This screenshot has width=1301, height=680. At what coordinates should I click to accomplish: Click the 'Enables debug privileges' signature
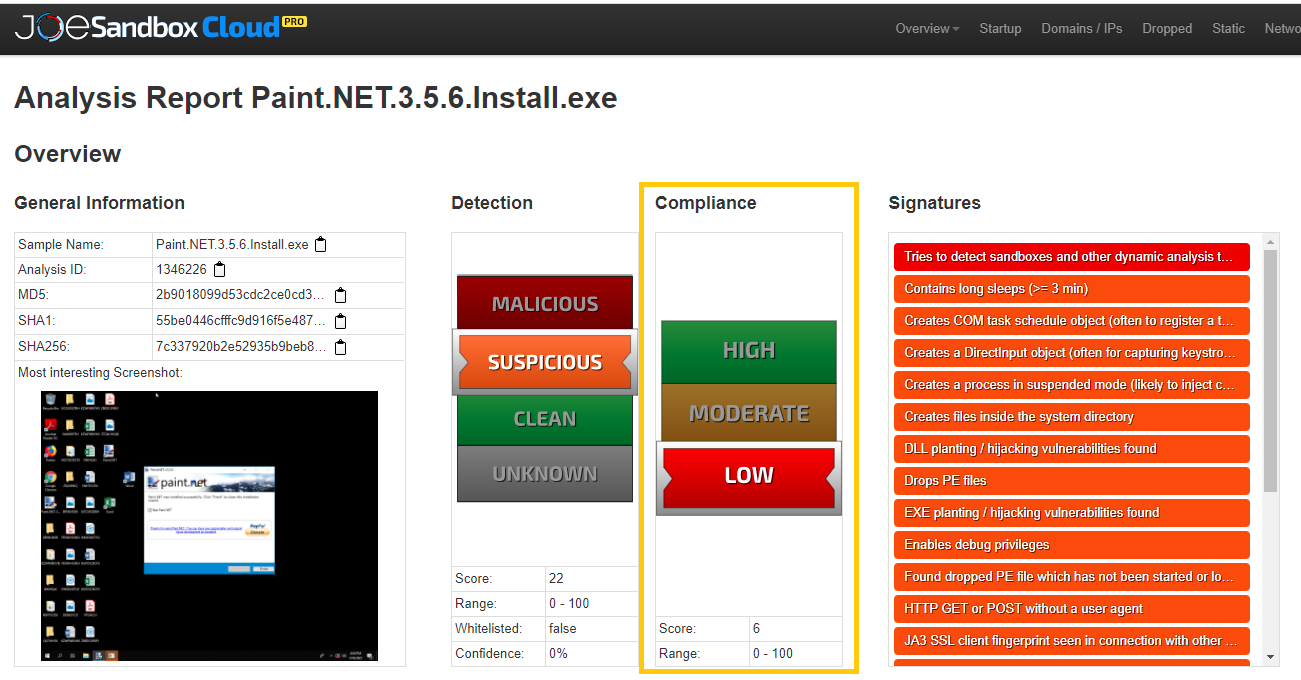point(1070,545)
